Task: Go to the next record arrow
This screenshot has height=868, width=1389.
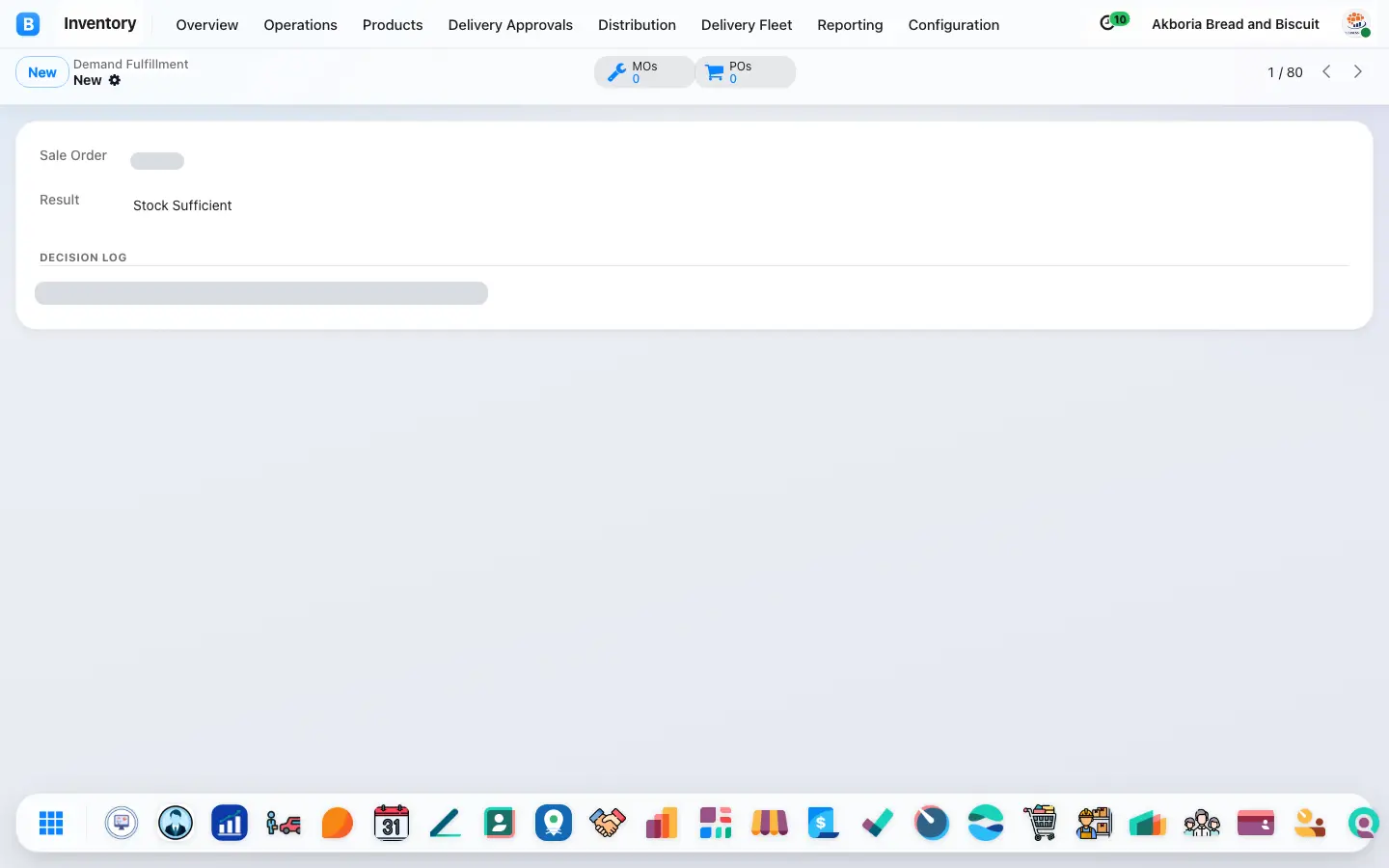Action: click(1358, 72)
